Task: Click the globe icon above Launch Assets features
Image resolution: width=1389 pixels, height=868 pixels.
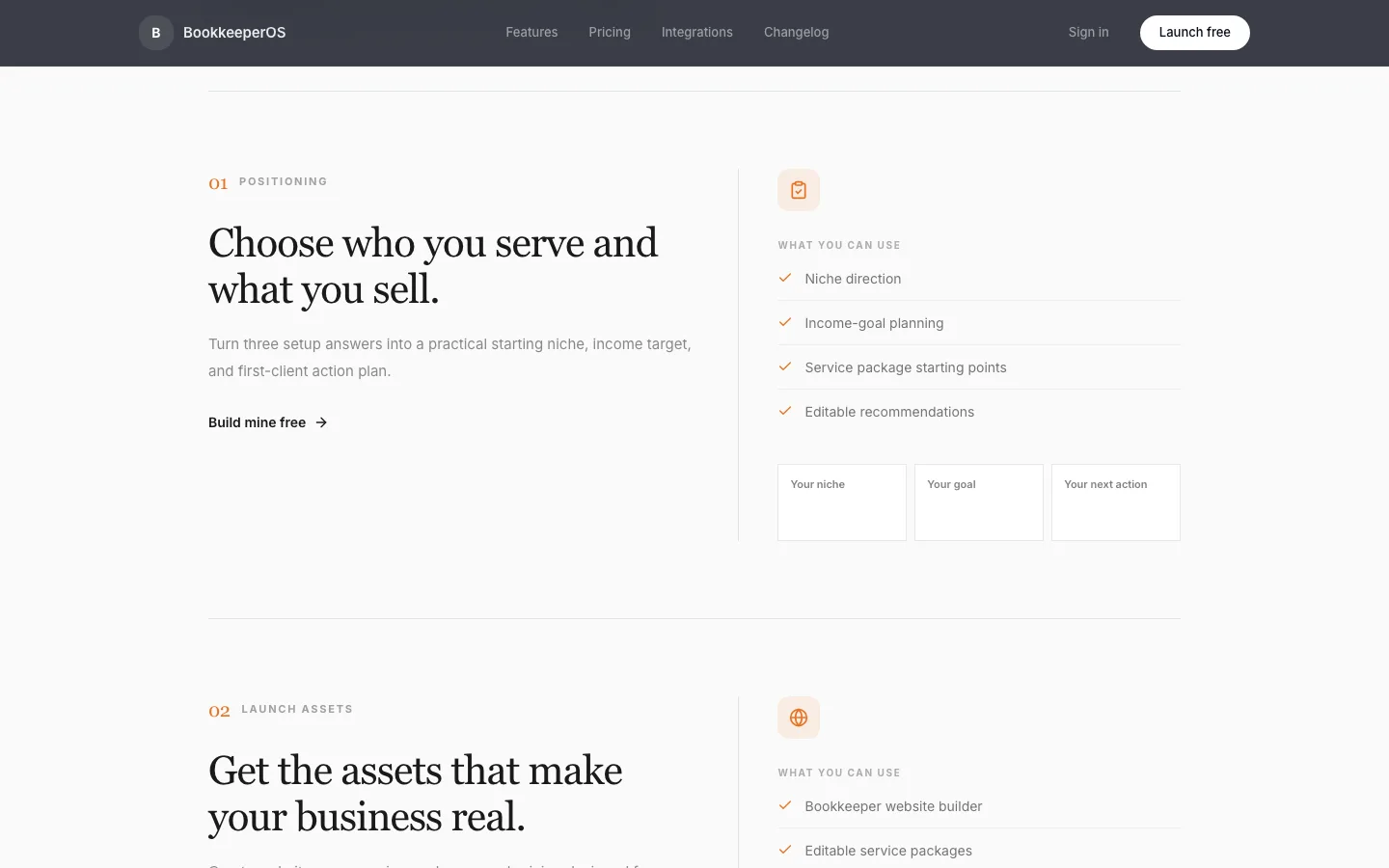Action: point(799,718)
